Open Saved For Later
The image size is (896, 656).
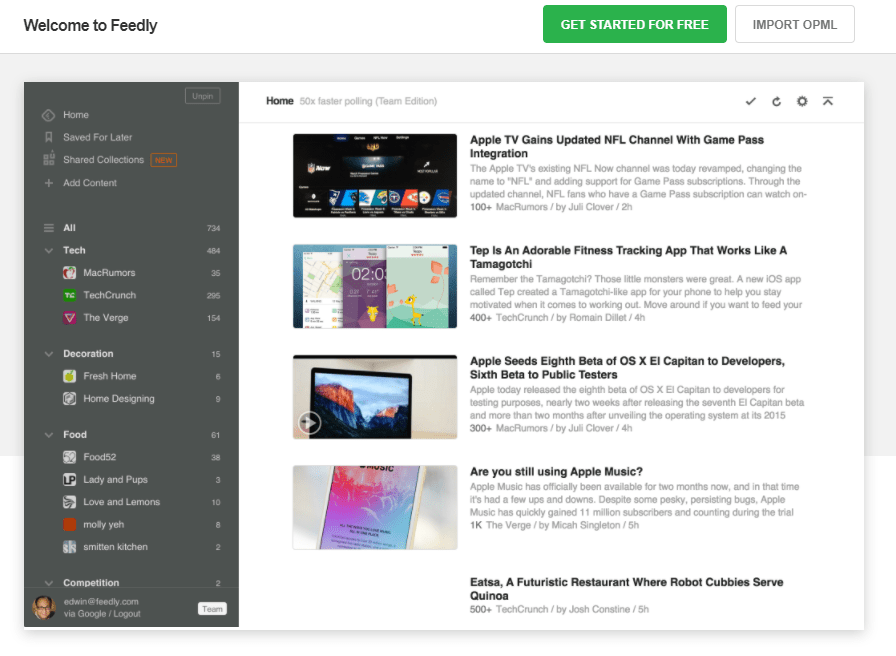pos(98,137)
